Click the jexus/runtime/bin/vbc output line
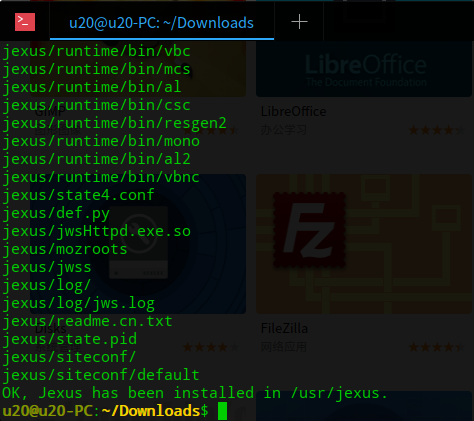 (x=96, y=51)
